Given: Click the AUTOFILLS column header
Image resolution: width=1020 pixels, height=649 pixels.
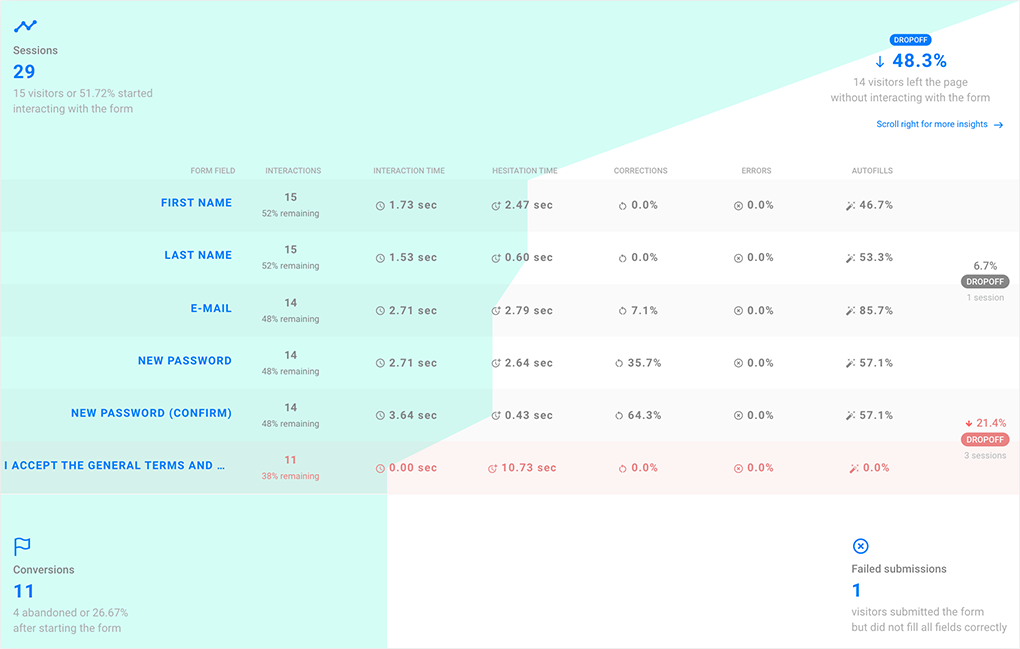Looking at the screenshot, I should (x=872, y=171).
